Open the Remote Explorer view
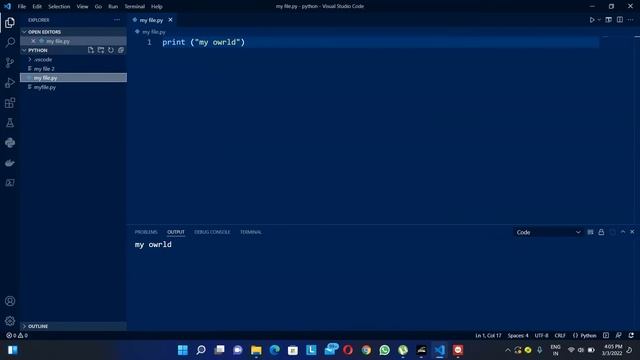The height and width of the screenshot is (360, 640). tap(10, 182)
